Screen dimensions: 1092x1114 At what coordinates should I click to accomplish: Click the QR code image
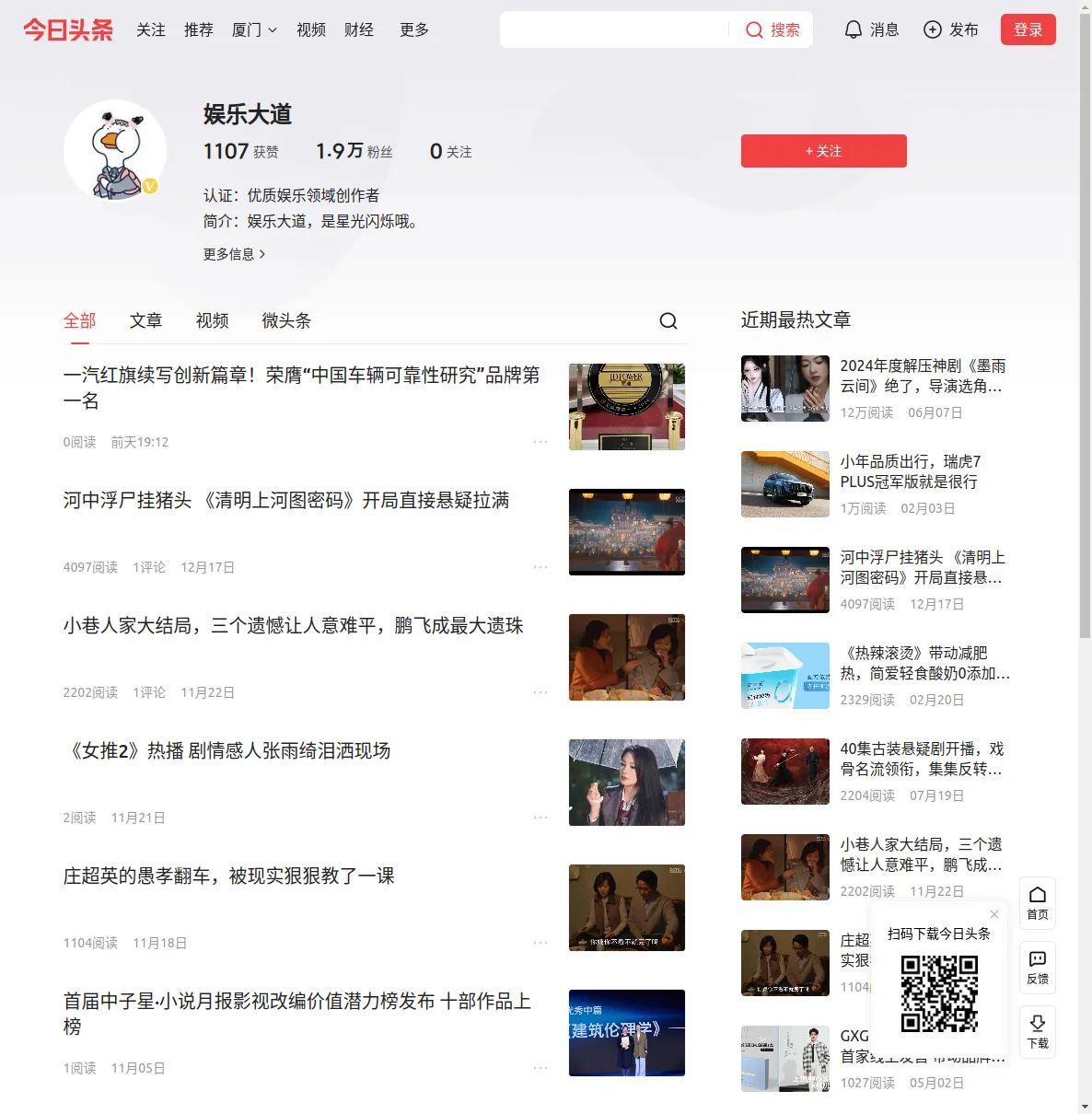tap(939, 993)
